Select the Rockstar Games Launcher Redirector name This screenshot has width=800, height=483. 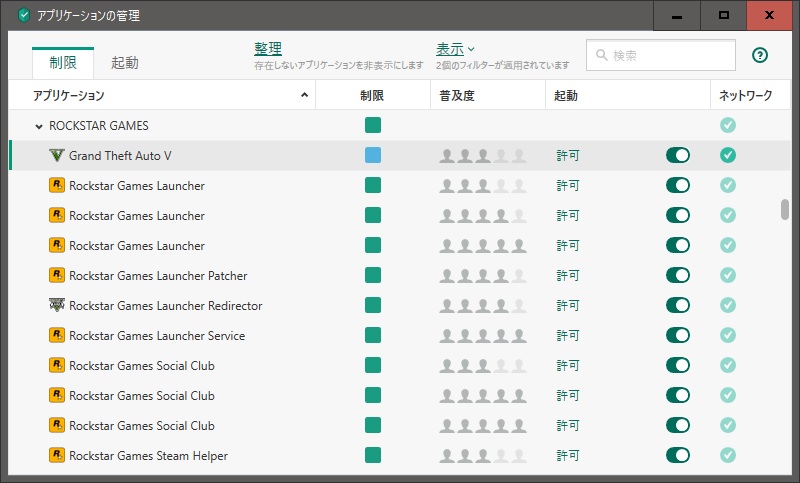click(166, 306)
